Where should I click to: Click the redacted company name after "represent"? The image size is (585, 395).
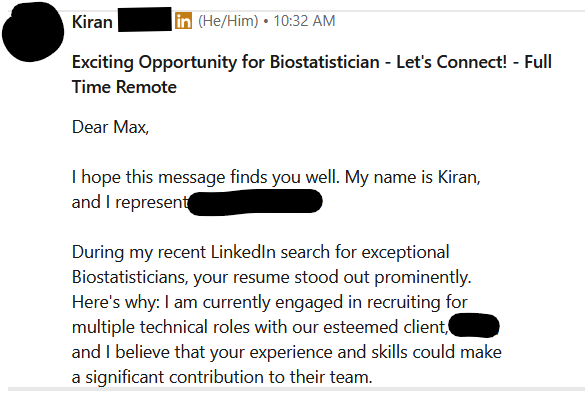tap(255, 202)
